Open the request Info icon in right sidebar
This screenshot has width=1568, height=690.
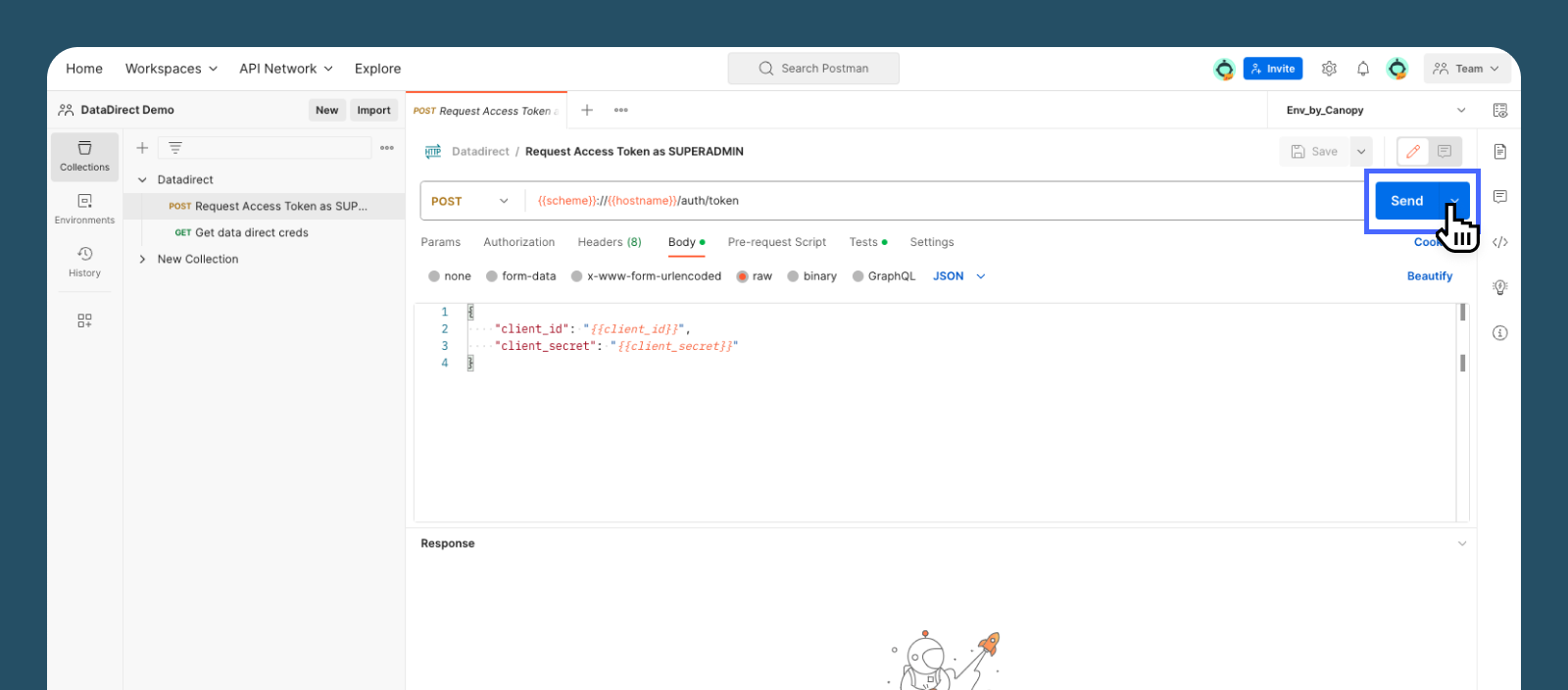coord(1500,333)
